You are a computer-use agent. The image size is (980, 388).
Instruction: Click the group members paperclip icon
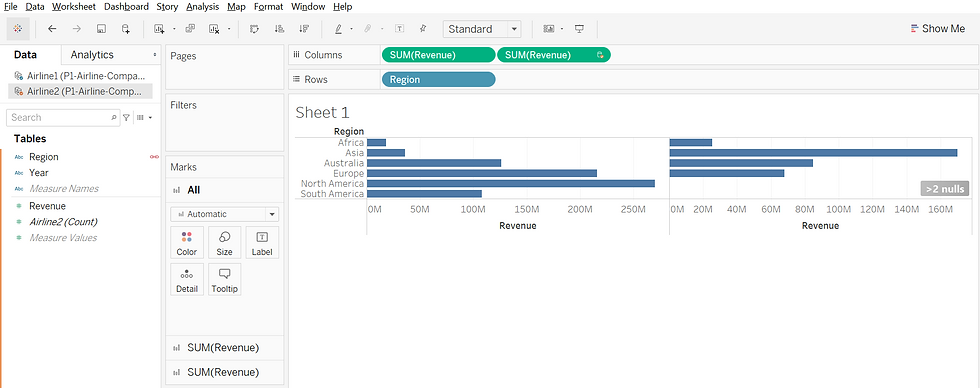click(x=368, y=29)
